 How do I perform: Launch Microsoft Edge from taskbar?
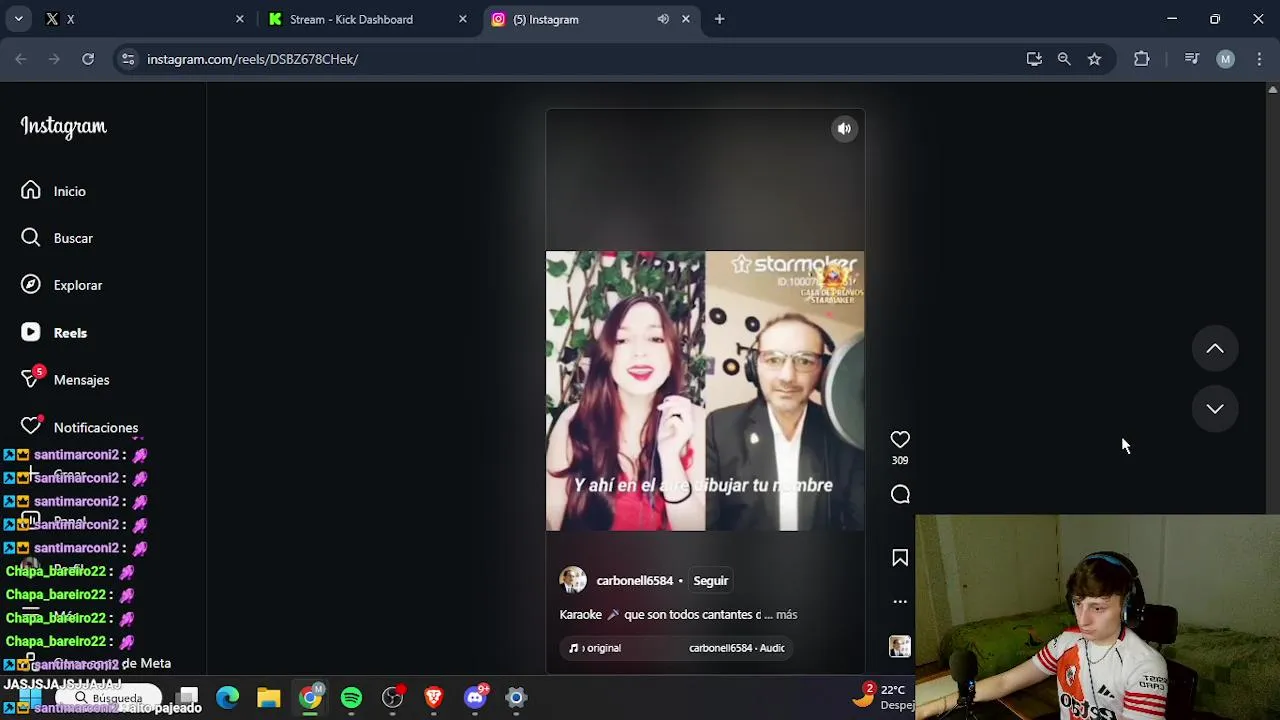[228, 697]
